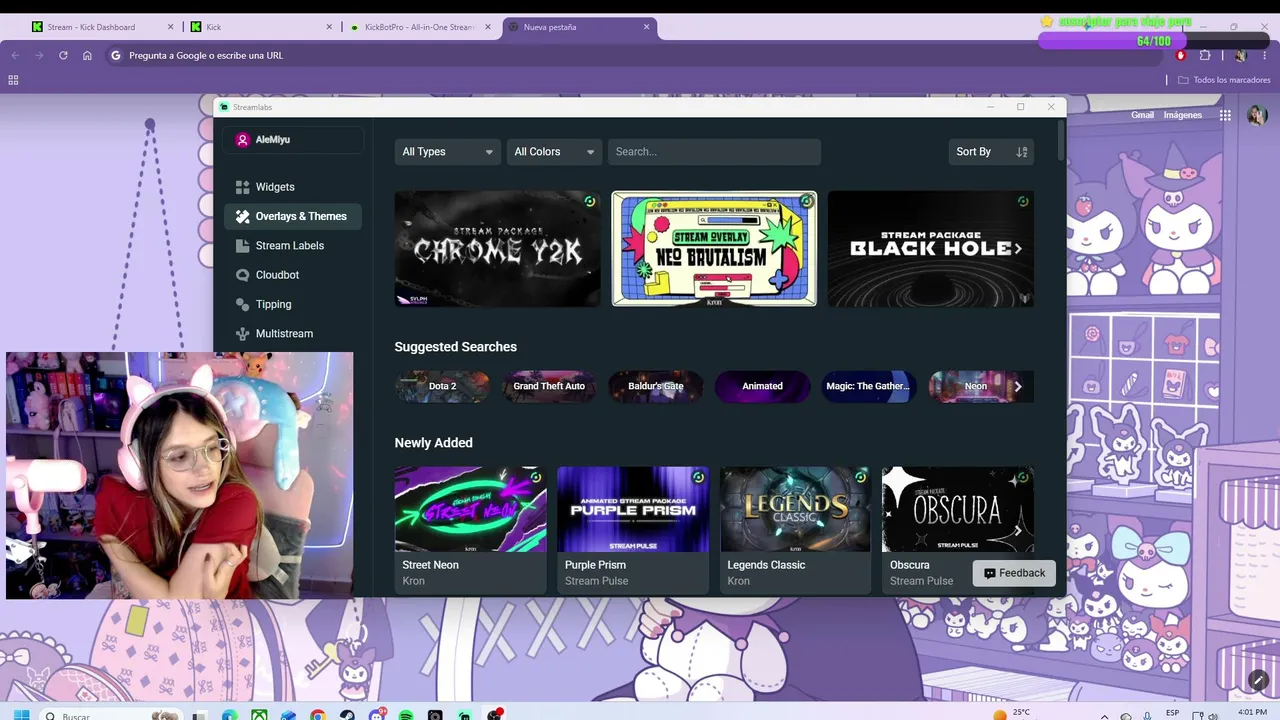Open the Imágenes link
The image size is (1280, 720).
click(x=1183, y=115)
